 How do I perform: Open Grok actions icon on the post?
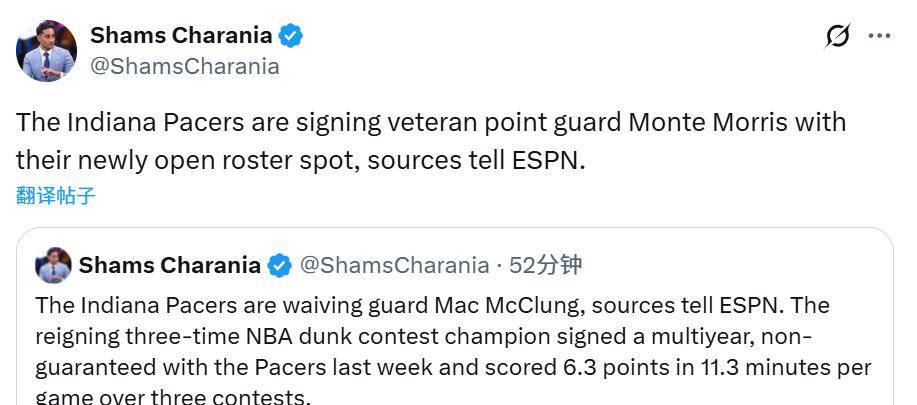[838, 36]
